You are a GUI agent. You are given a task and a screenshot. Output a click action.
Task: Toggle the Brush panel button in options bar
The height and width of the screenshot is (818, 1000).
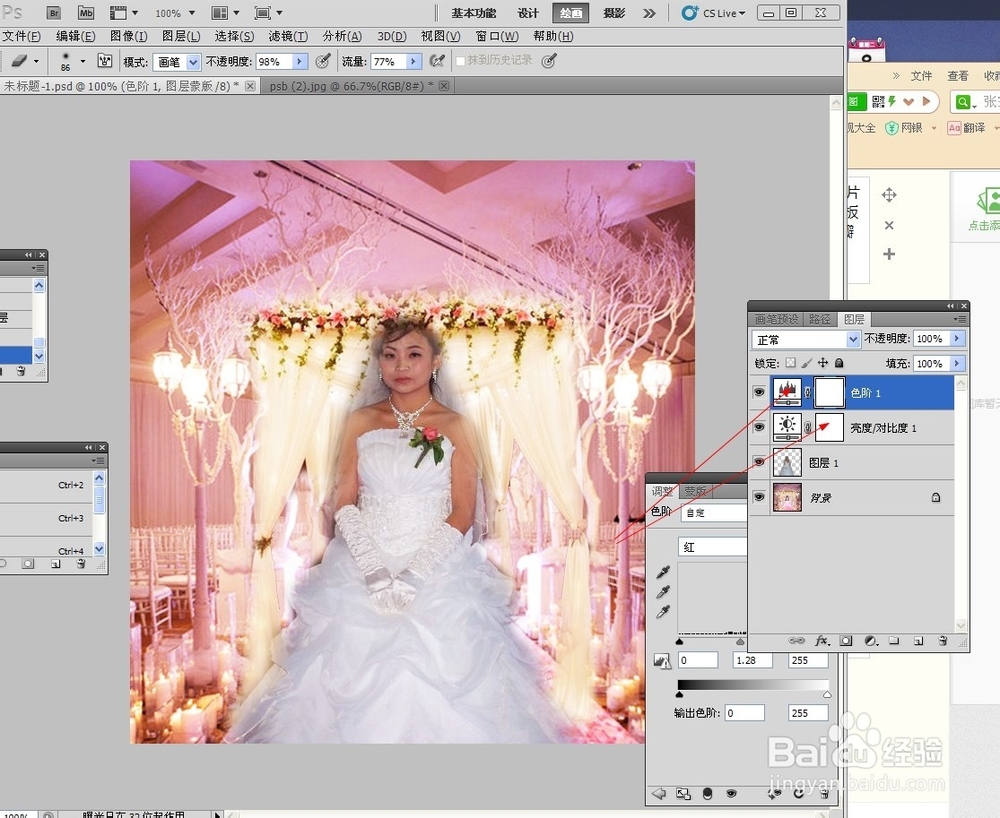105,61
